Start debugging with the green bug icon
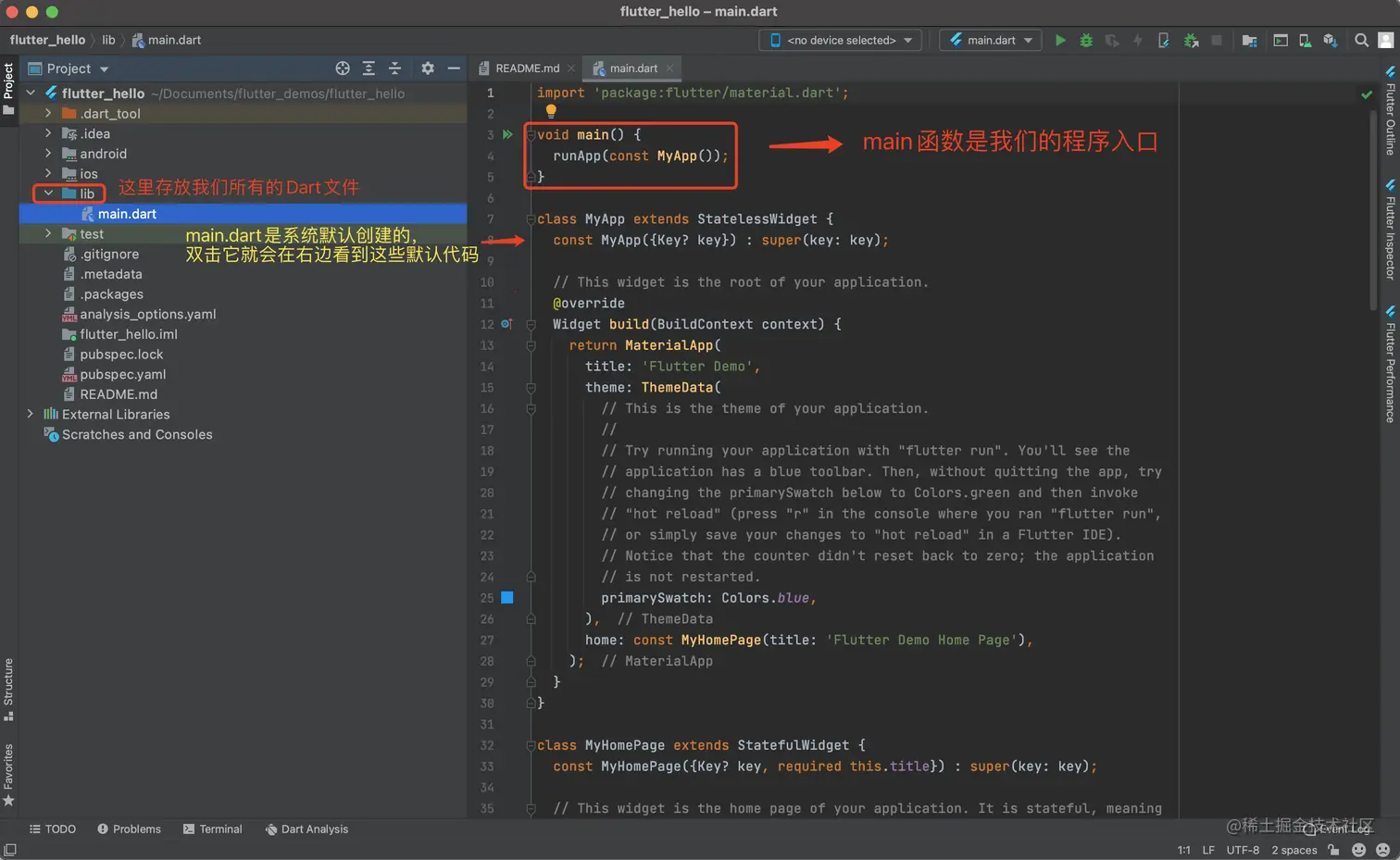The height and width of the screenshot is (860, 1400). tap(1086, 40)
